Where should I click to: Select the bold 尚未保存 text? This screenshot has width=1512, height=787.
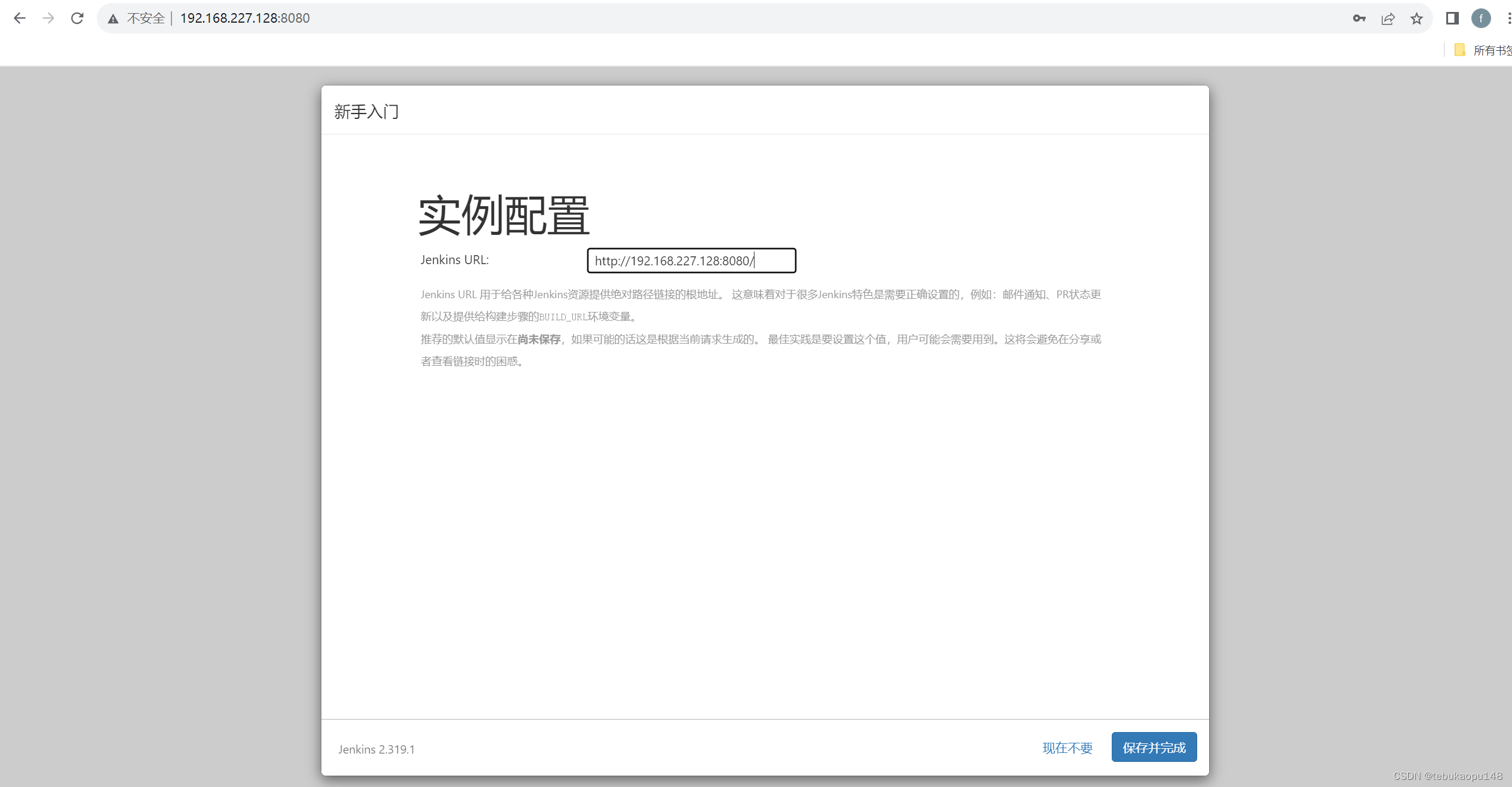tap(539, 339)
